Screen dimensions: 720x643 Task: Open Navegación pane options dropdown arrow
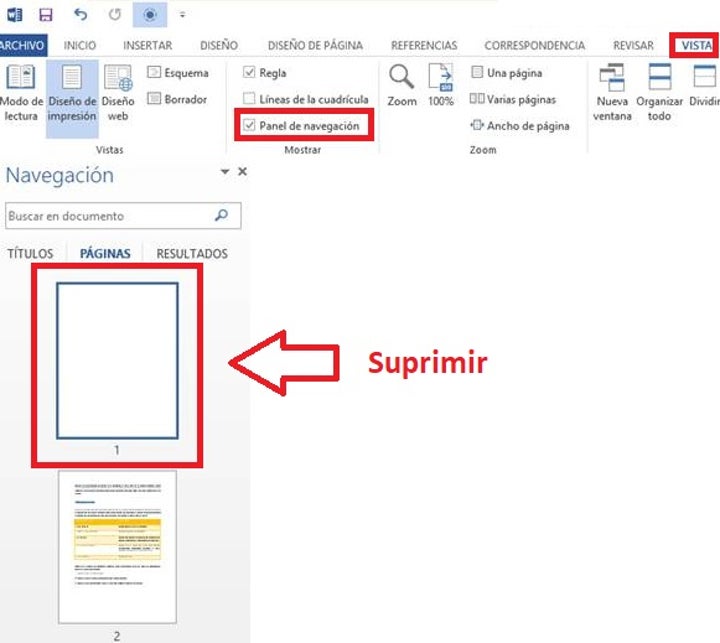pyautogui.click(x=225, y=173)
